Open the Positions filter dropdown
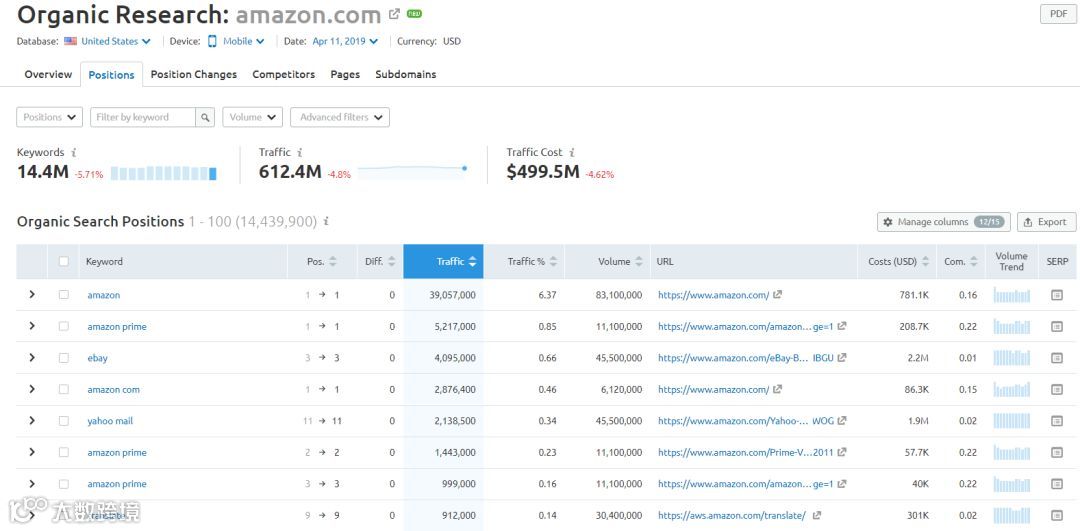1080x531 pixels. pos(49,117)
